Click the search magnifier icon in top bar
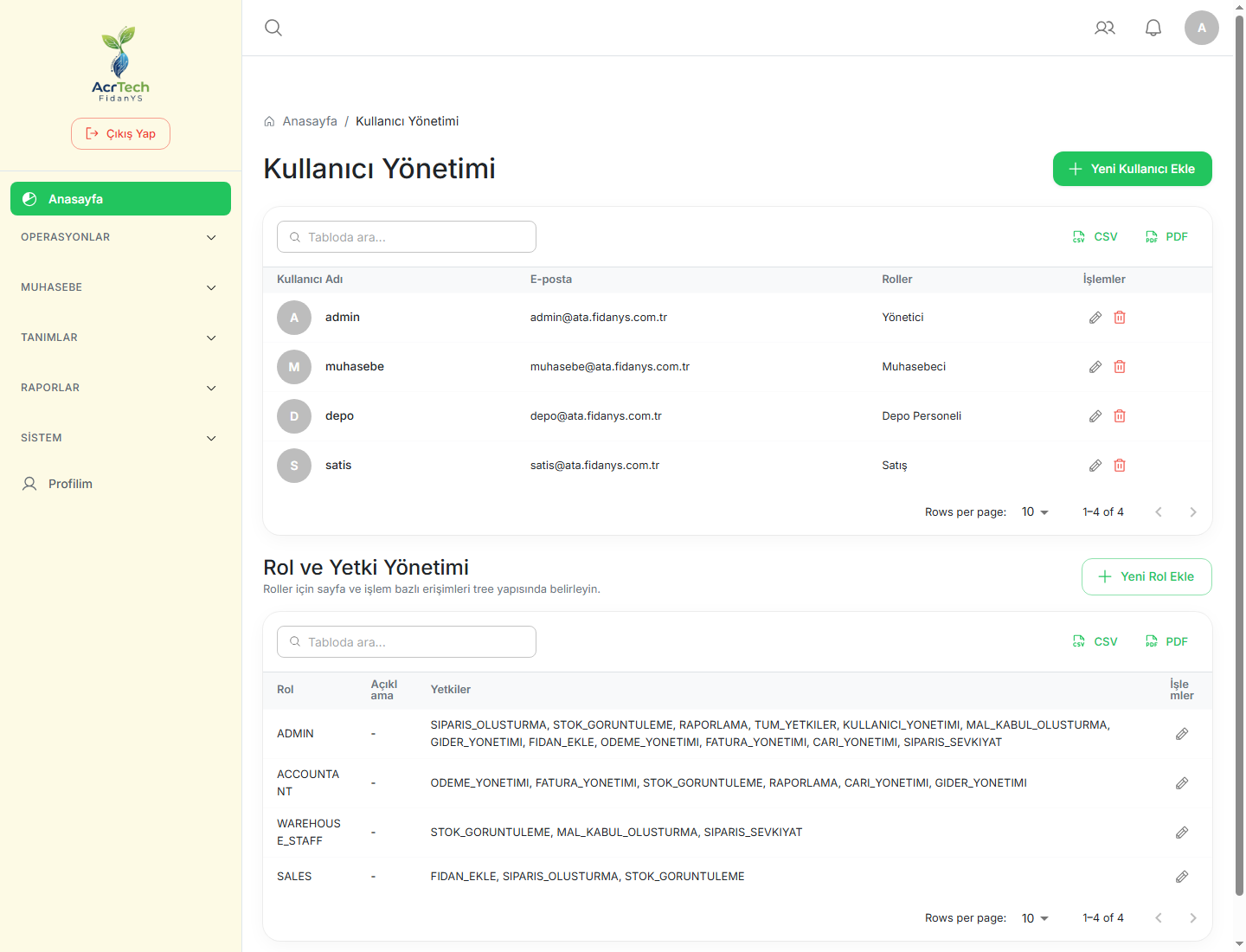Image resolution: width=1246 pixels, height=952 pixels. point(273,28)
